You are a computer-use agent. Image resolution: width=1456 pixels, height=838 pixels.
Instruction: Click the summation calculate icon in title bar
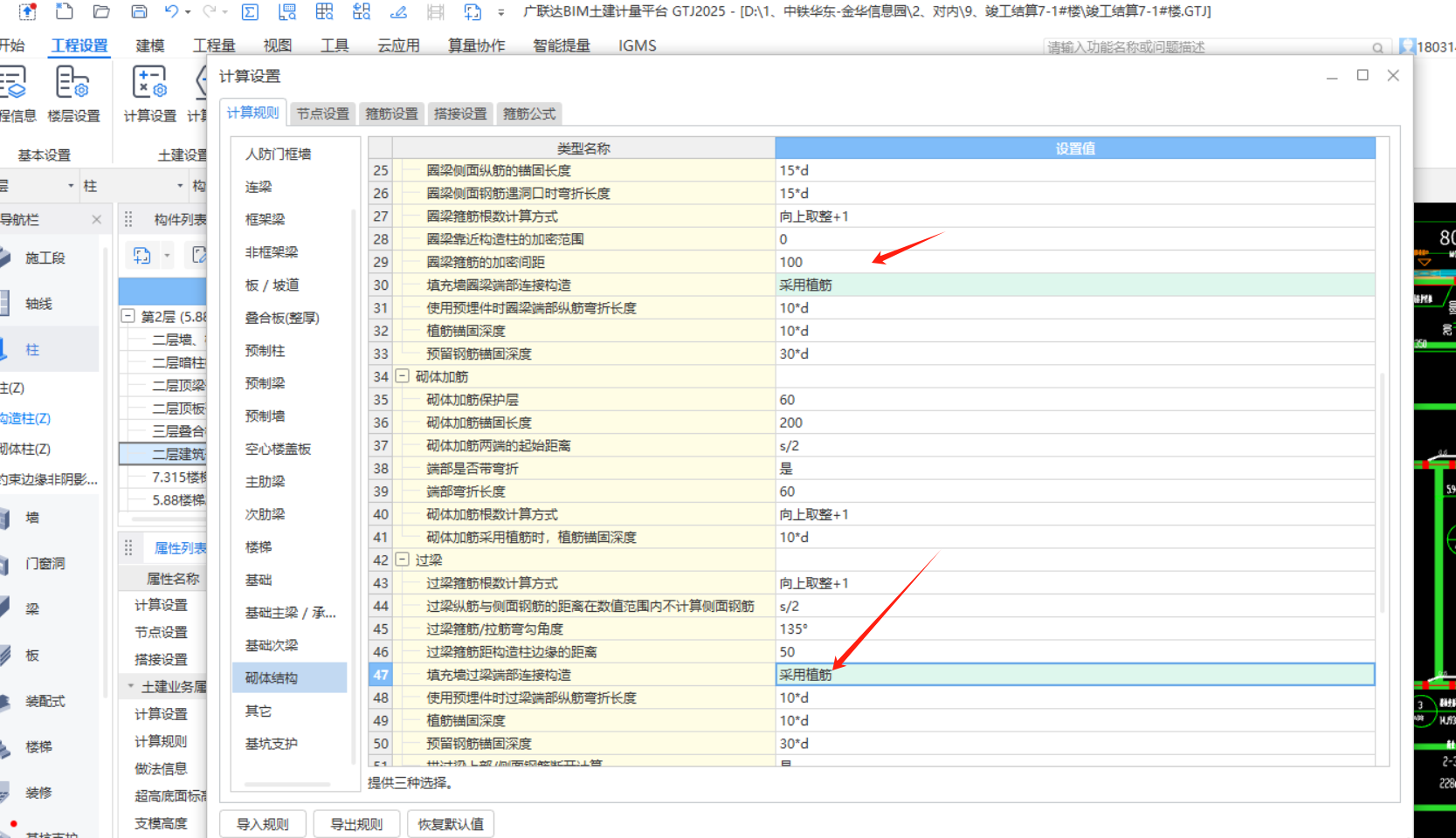(x=250, y=11)
